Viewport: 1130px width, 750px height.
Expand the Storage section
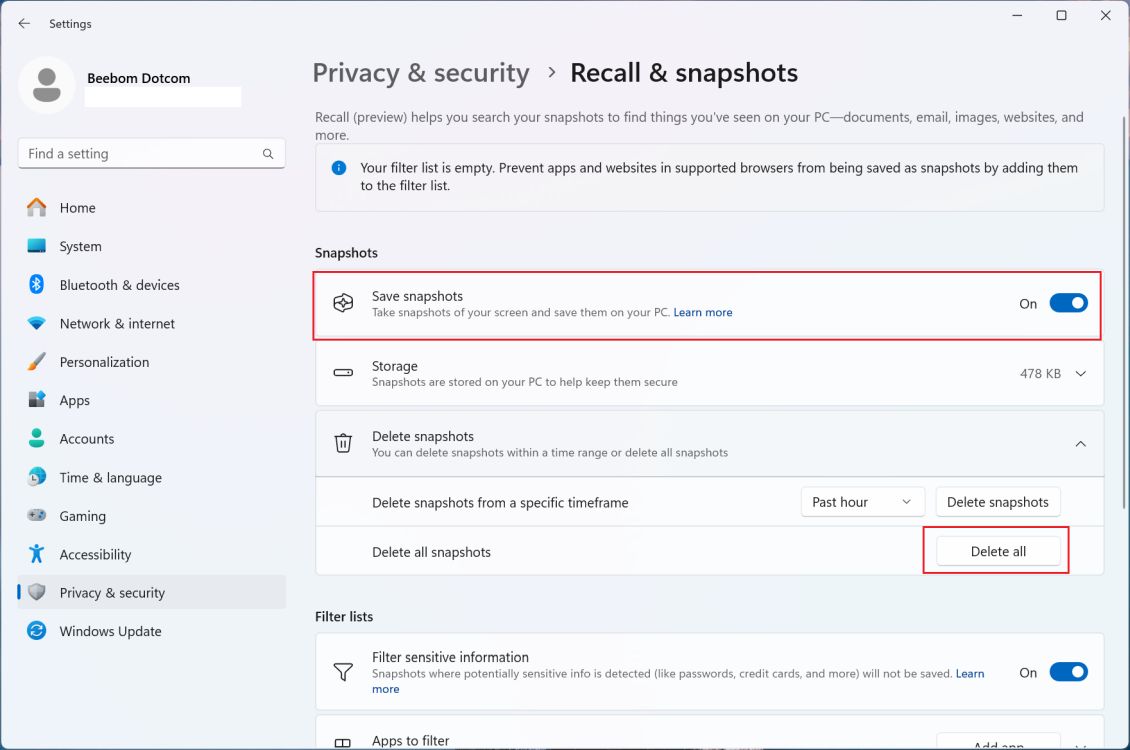click(x=1080, y=373)
